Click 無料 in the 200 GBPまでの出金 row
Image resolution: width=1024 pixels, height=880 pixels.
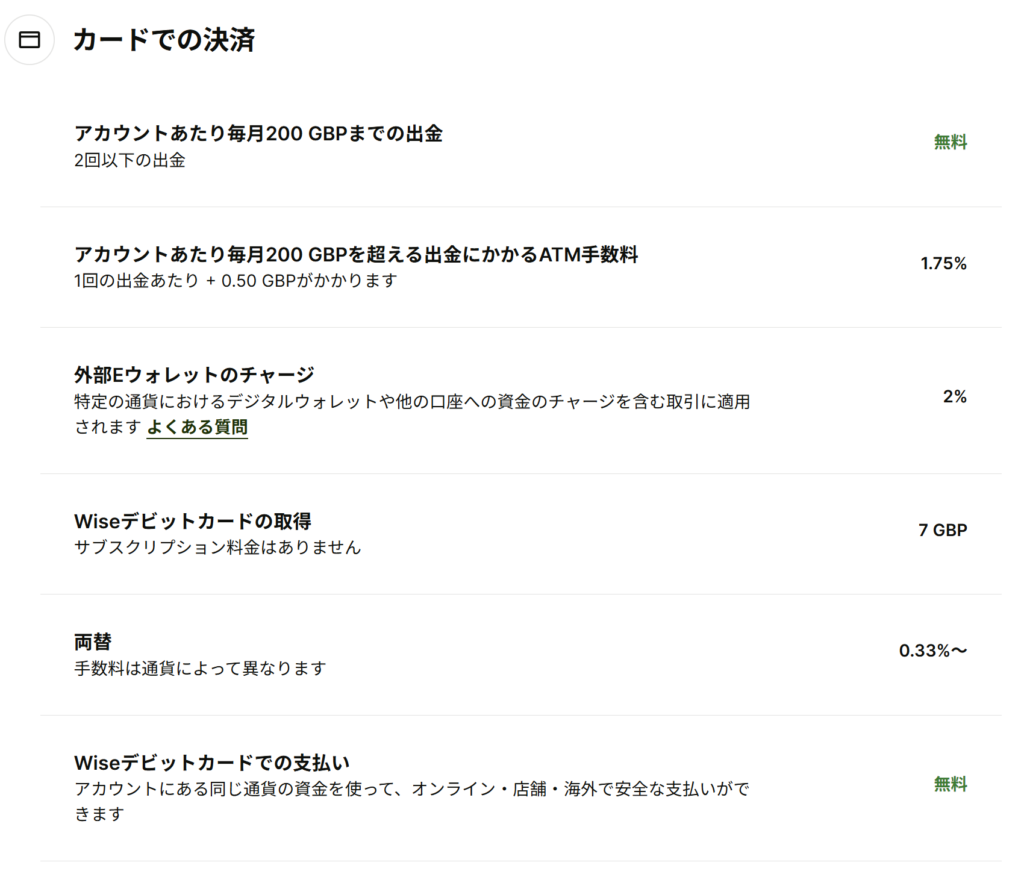pos(950,142)
